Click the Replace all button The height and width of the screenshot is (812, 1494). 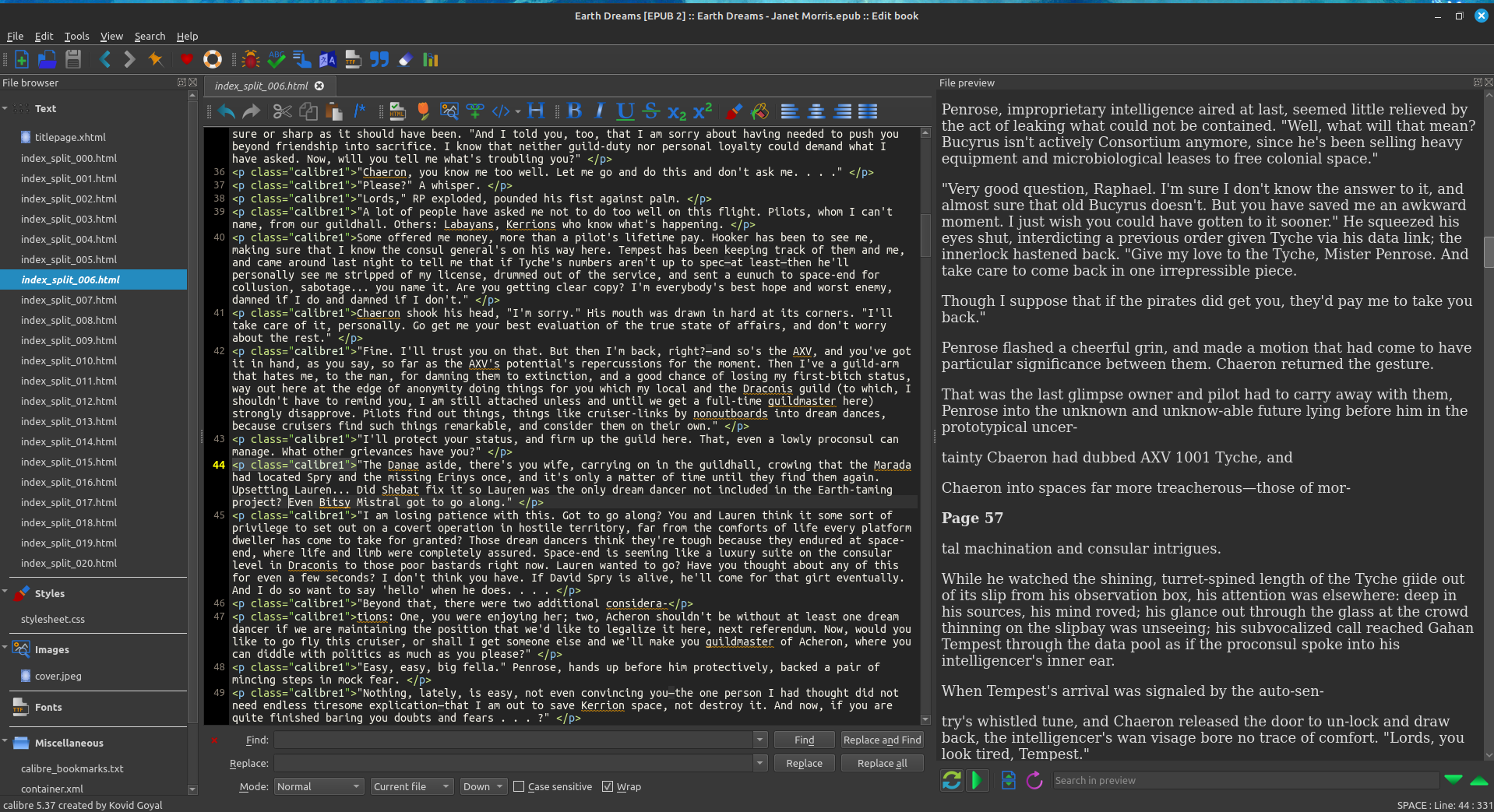click(882, 763)
